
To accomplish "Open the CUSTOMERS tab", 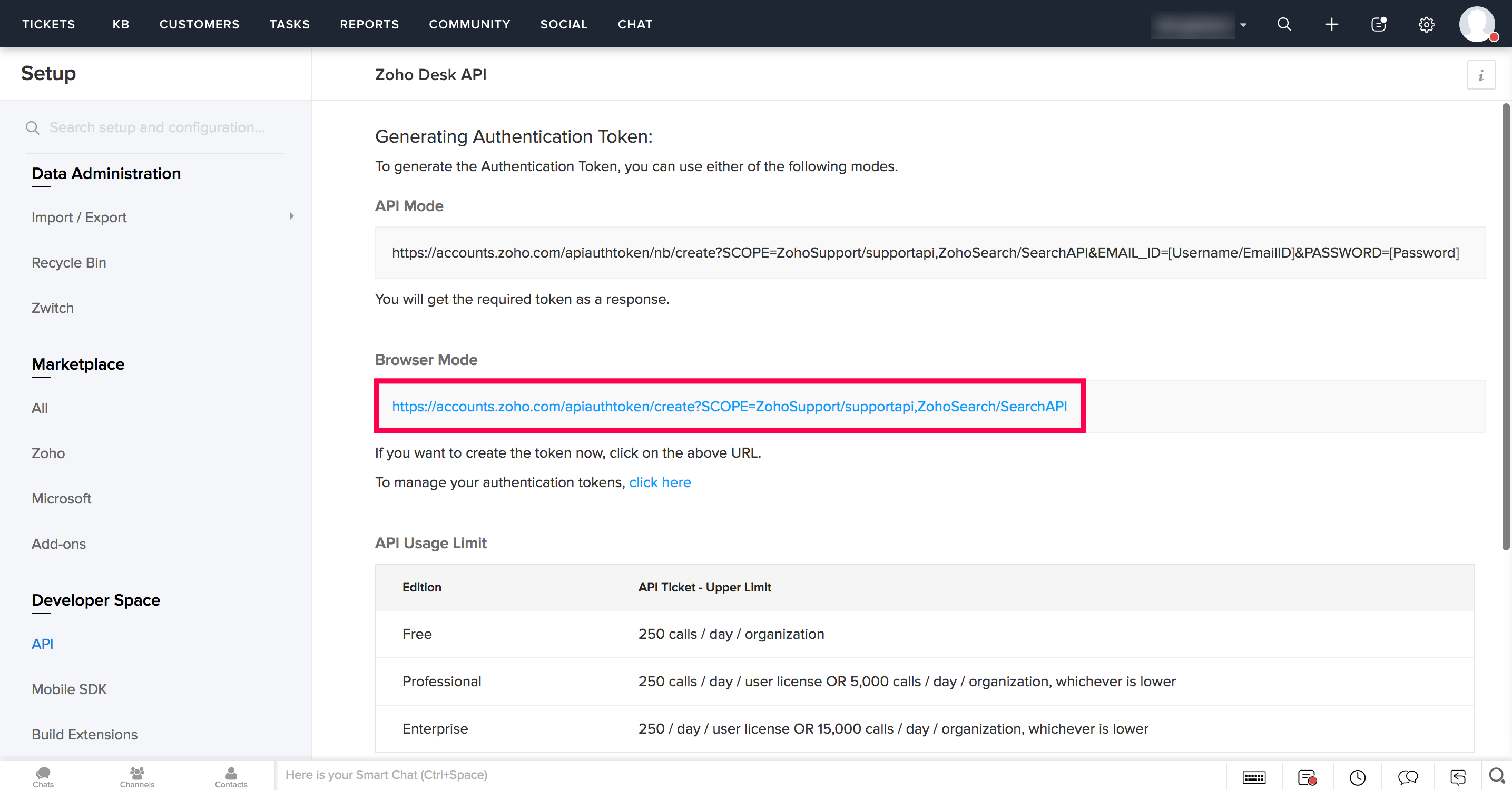I will pos(199,24).
